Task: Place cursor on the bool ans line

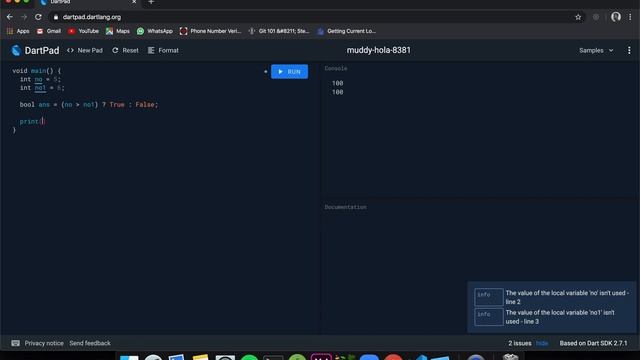Action: pos(89,104)
